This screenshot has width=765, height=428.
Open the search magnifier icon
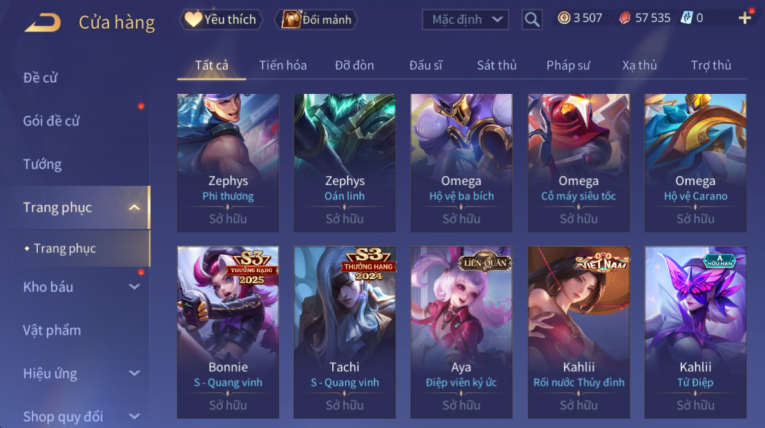click(532, 20)
